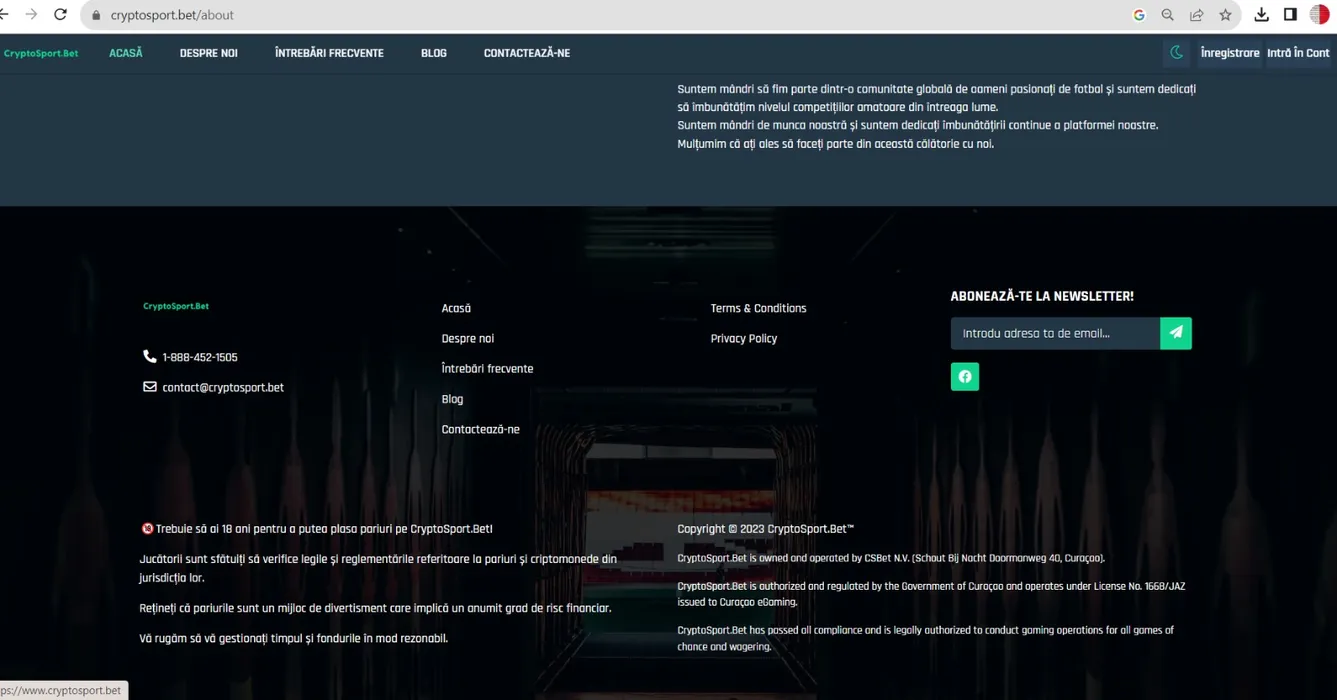Go to ACASĂ in the navbar
1337x700 pixels.
126,53
